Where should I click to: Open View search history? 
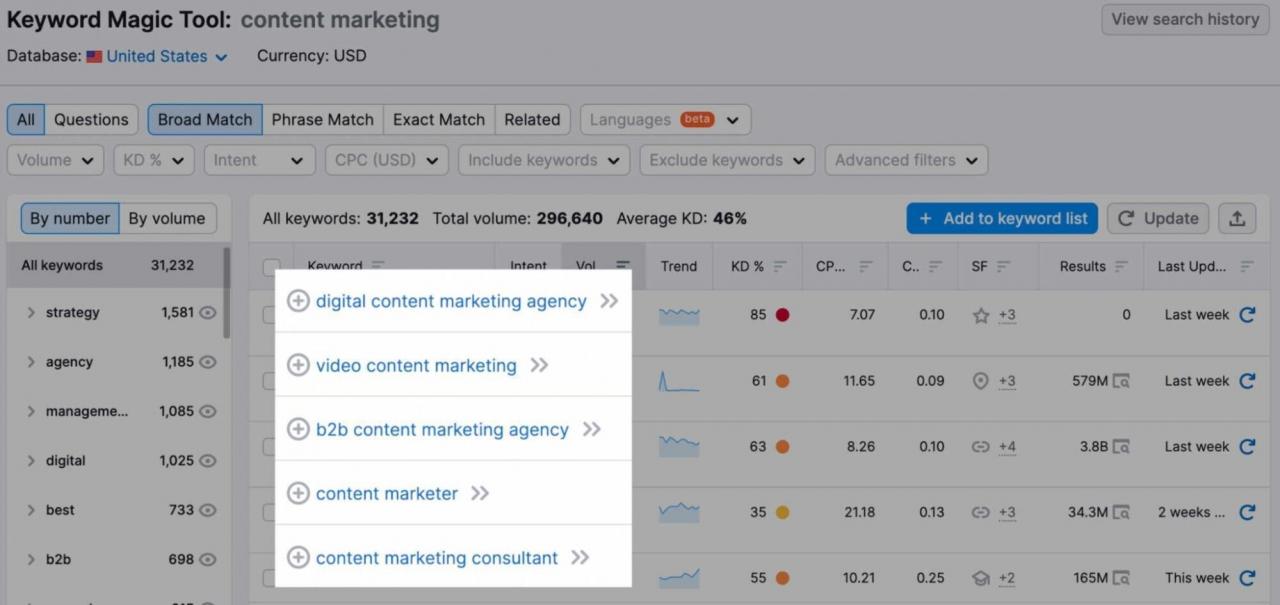[1185, 20]
